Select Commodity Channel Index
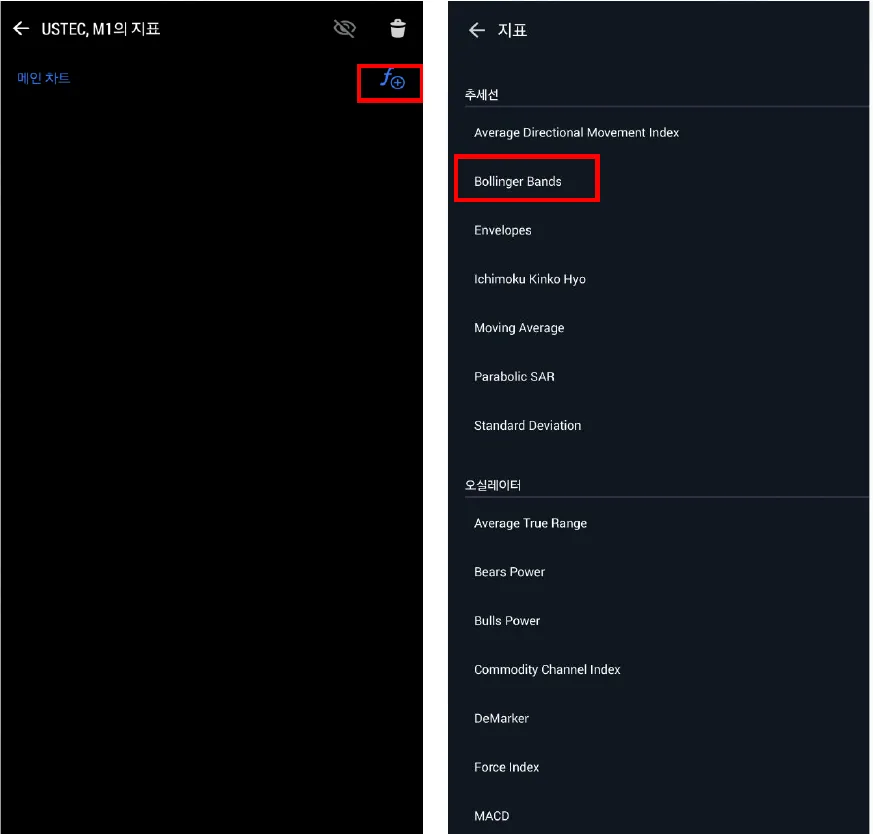 click(x=547, y=670)
